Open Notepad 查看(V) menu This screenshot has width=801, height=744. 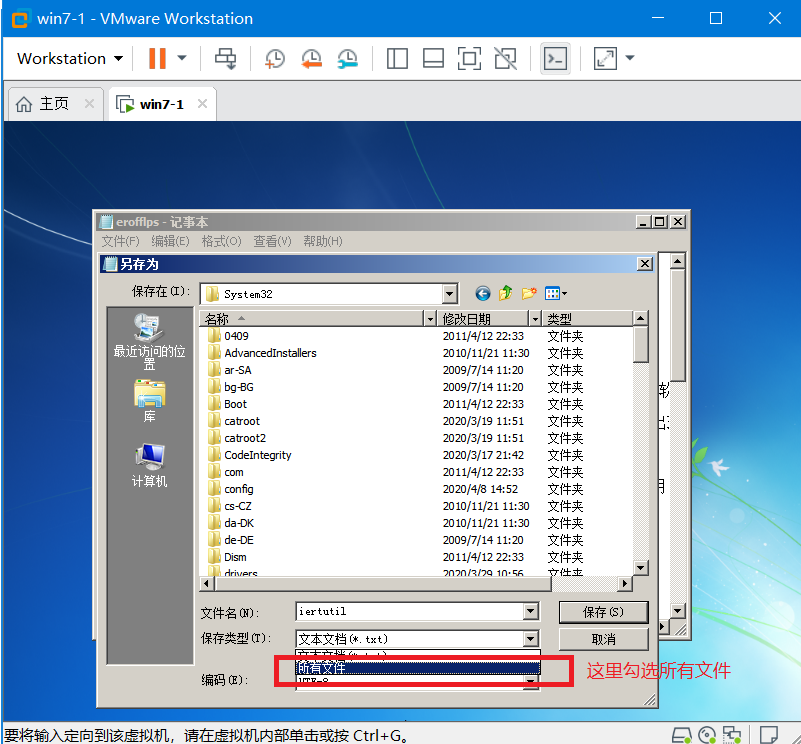(x=272, y=241)
